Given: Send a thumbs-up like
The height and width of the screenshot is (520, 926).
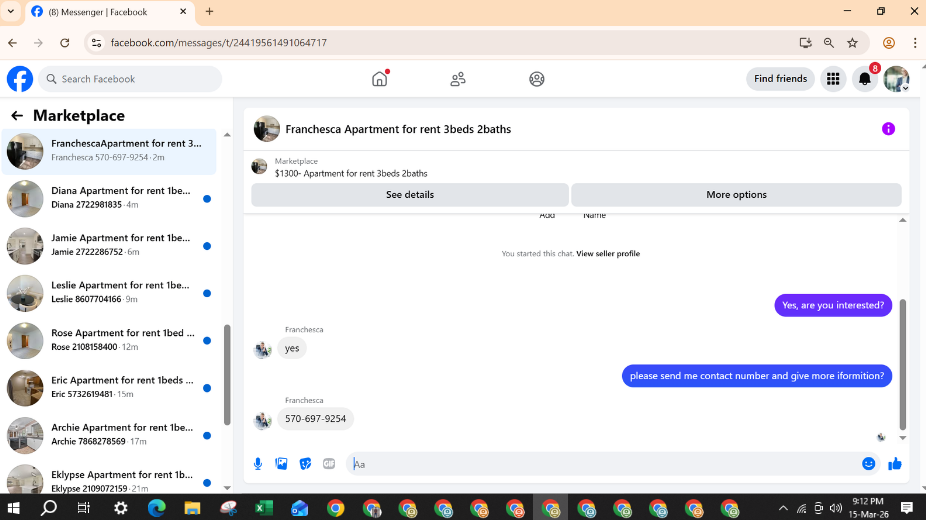Looking at the screenshot, I should coord(895,464).
